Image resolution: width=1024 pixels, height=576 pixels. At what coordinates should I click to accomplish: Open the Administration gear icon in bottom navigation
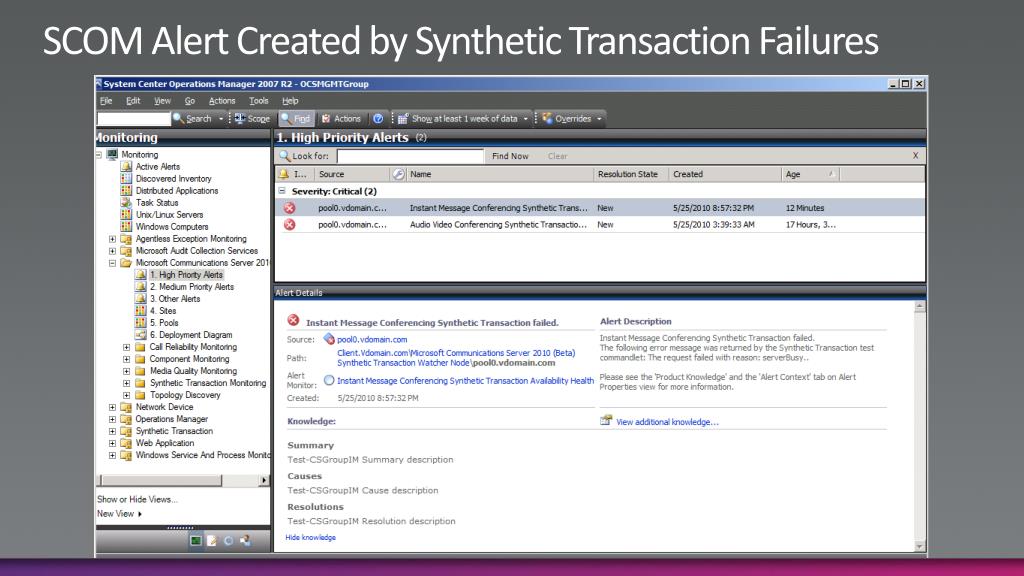pos(229,541)
